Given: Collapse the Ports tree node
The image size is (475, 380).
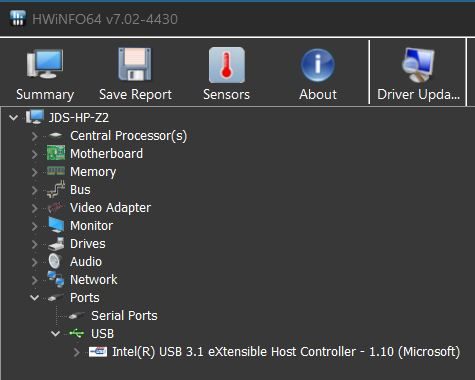Looking at the screenshot, I should pyautogui.click(x=35, y=297).
